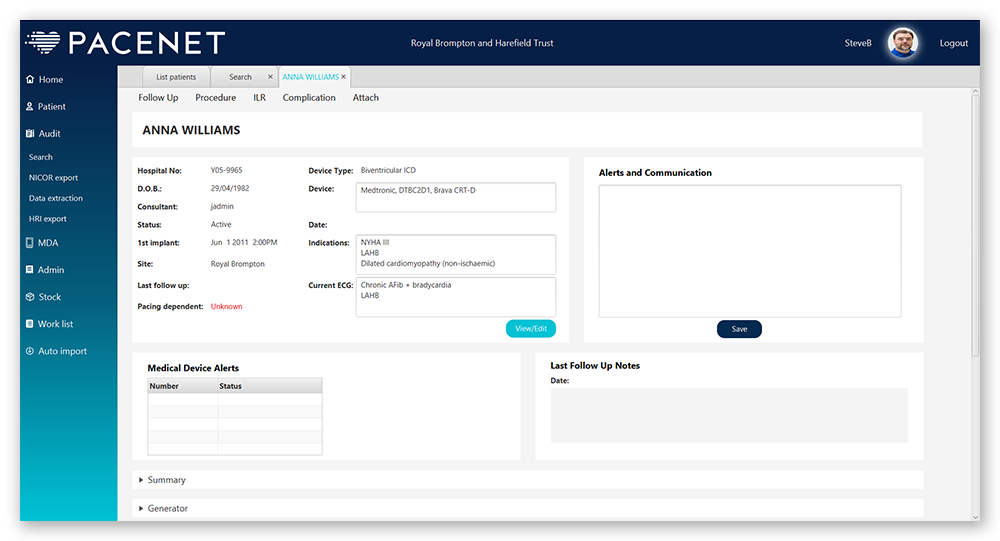Open the Complication menu item
Viewport: 1000px width, 541px height.
tap(309, 98)
